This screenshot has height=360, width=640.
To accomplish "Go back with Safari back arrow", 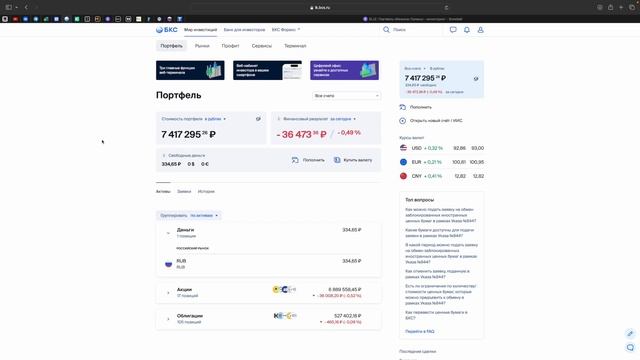I will 26,7.
